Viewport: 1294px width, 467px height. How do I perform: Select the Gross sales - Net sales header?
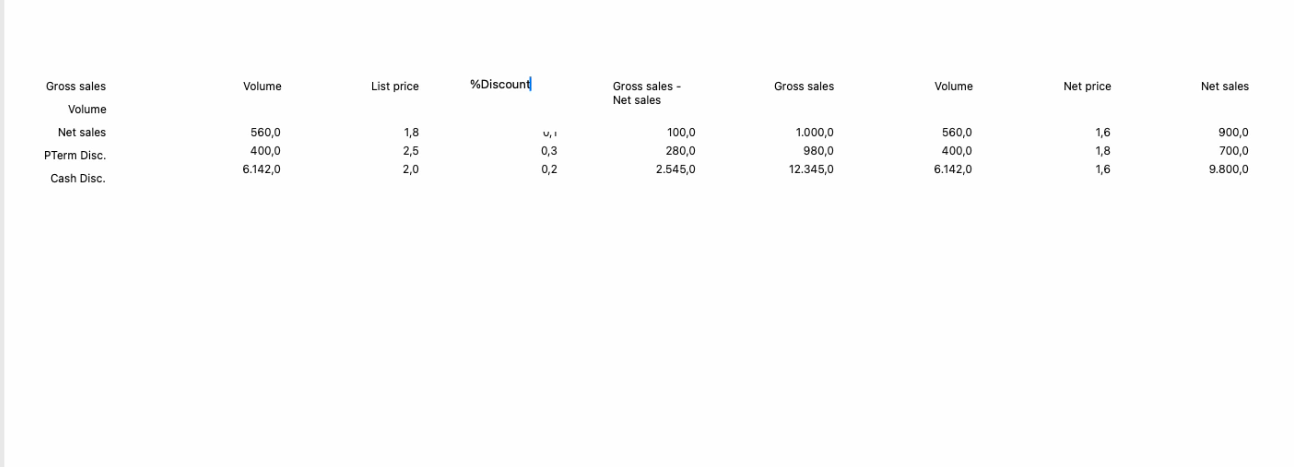point(646,93)
